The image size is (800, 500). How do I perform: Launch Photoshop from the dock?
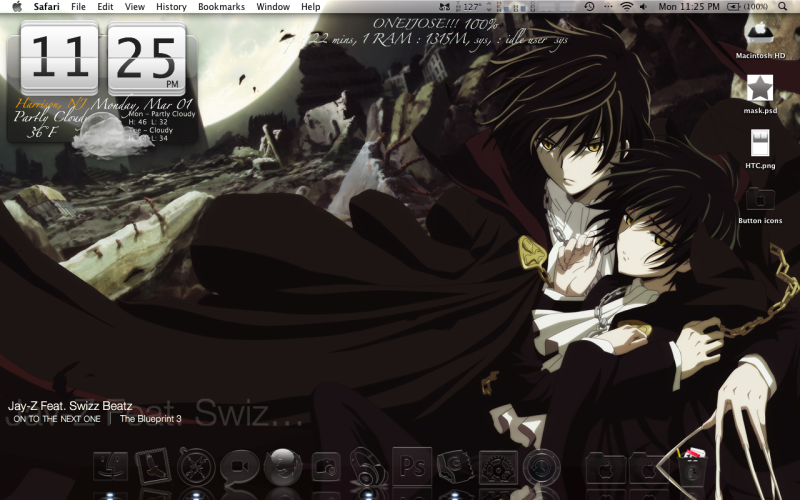click(412, 465)
